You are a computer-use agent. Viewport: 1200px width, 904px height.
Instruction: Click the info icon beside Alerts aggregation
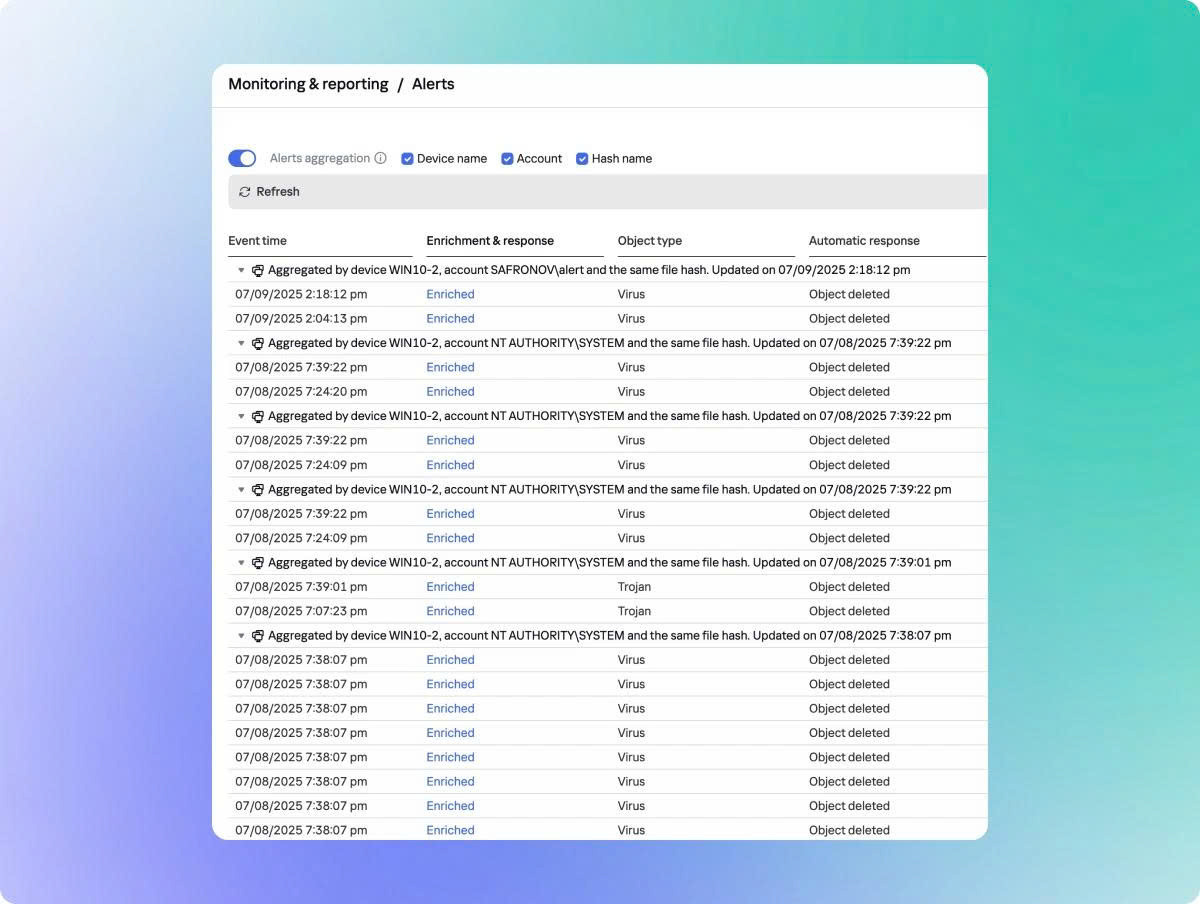[x=380, y=158]
